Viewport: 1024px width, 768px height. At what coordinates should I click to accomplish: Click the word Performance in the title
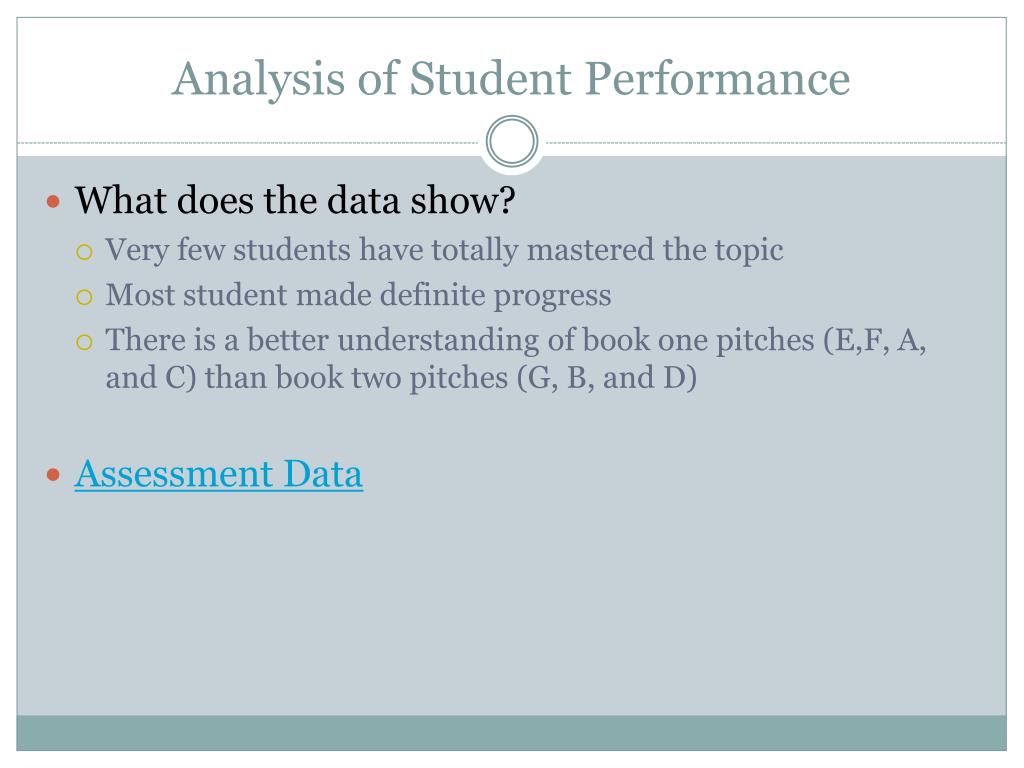717,79
